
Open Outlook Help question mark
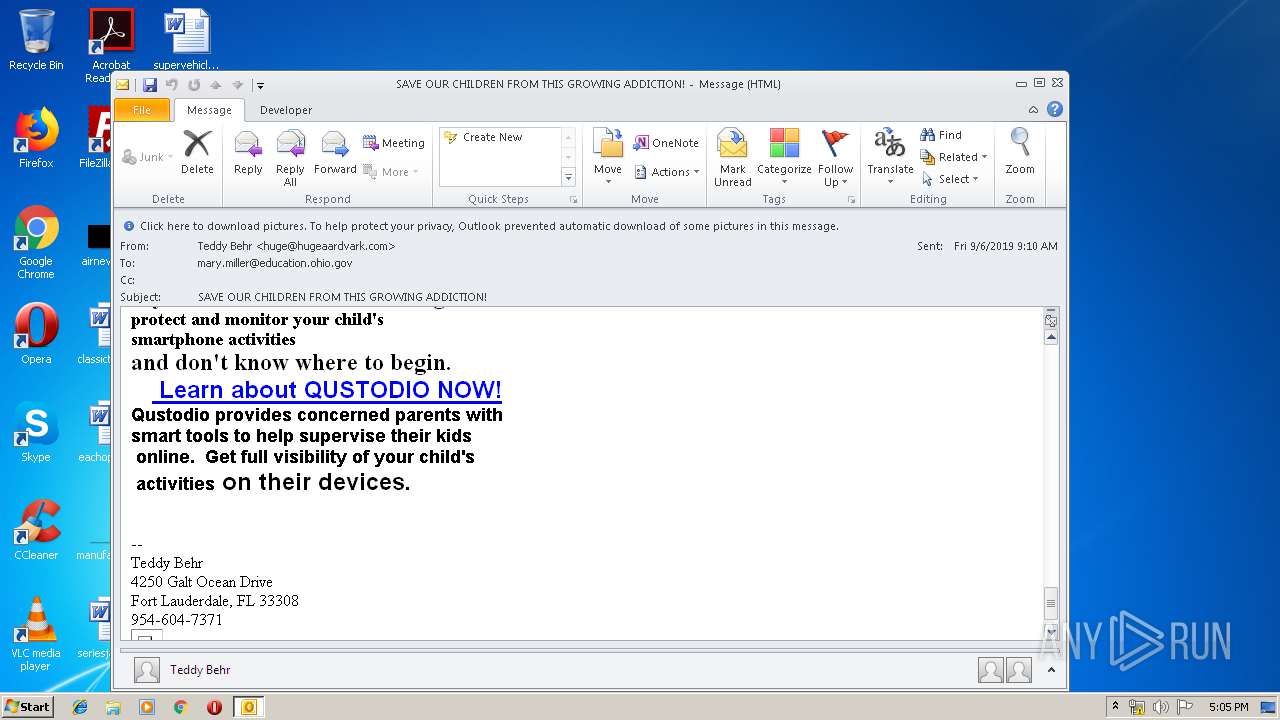pyautogui.click(x=1054, y=110)
